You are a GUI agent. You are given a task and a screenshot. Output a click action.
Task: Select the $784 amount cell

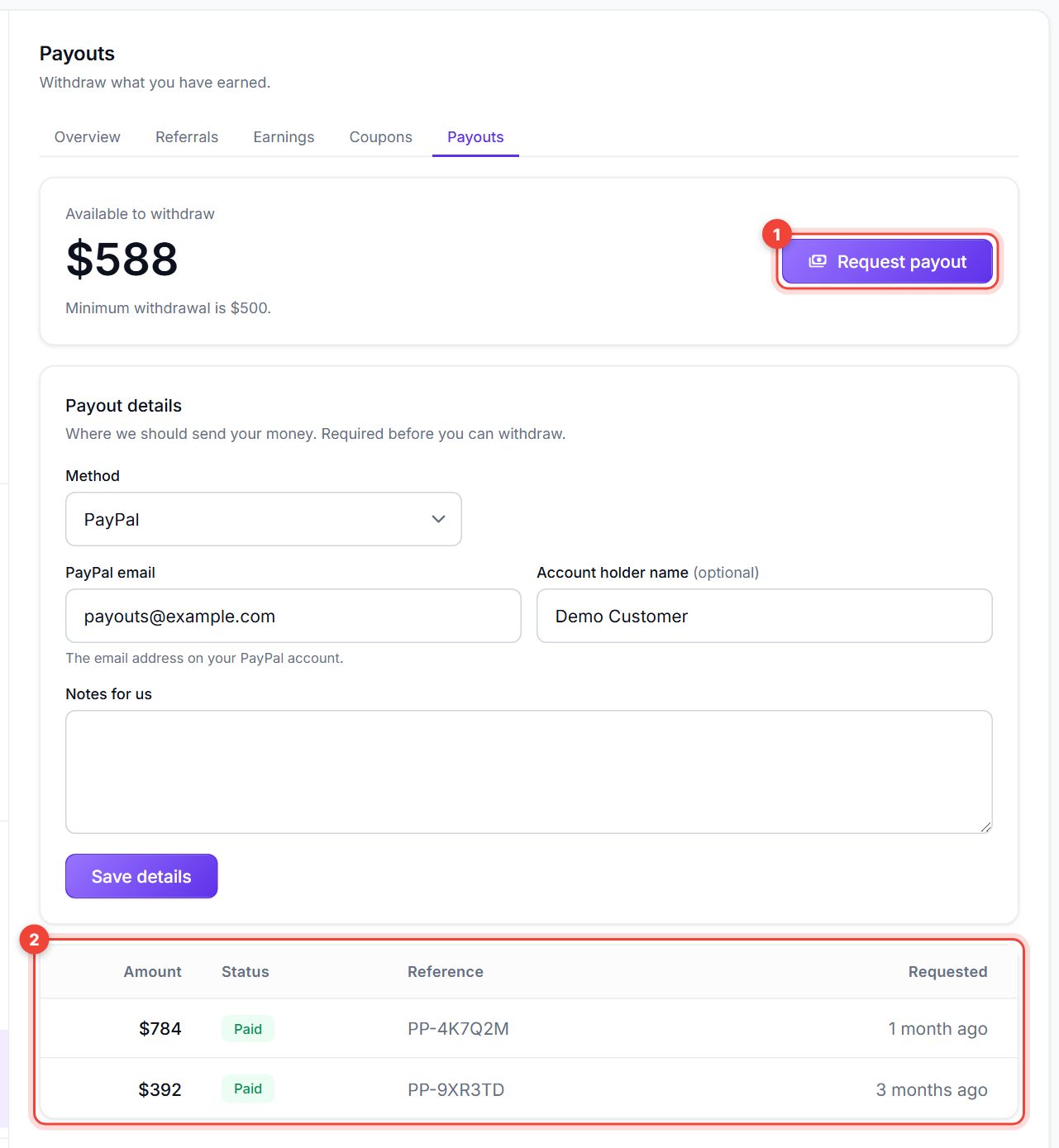coord(160,1029)
